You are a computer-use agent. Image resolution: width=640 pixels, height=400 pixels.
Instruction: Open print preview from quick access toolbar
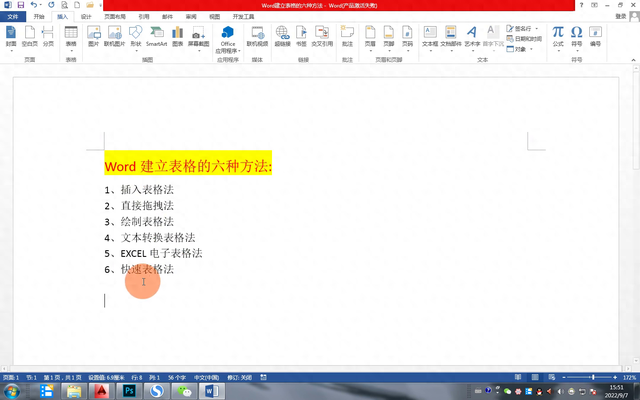(x=64, y=5)
